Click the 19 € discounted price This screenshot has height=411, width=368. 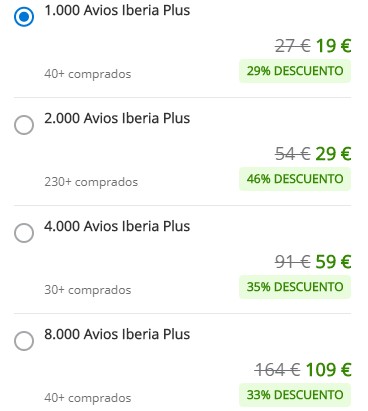tap(333, 46)
